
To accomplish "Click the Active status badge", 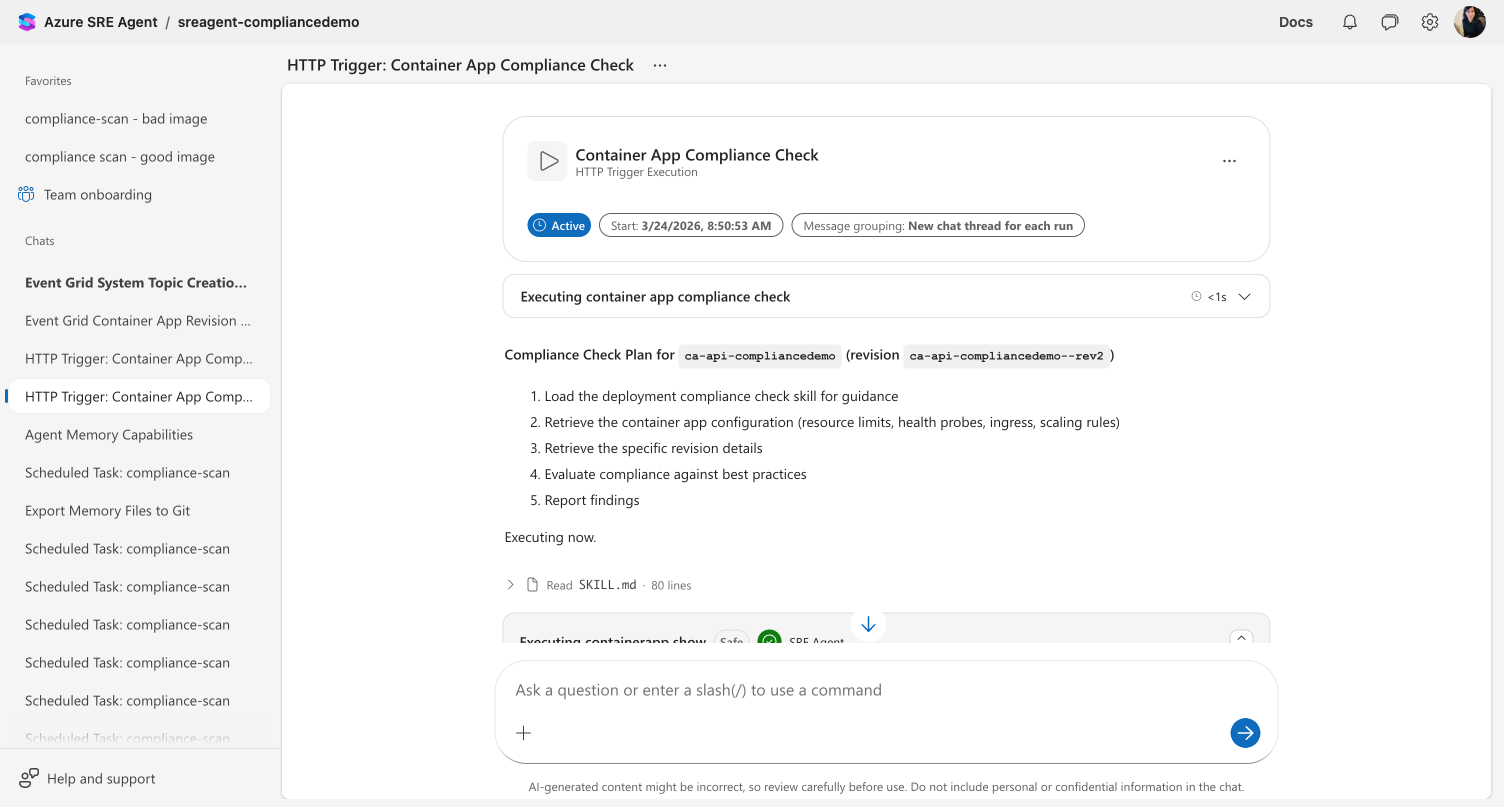I will click(x=559, y=226).
